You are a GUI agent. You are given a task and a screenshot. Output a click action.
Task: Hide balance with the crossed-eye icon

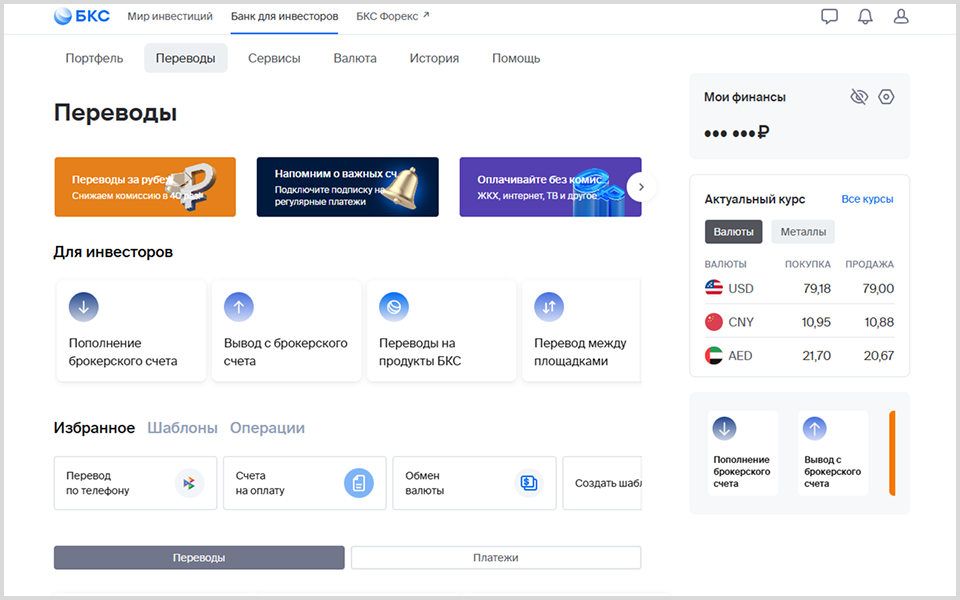[859, 97]
